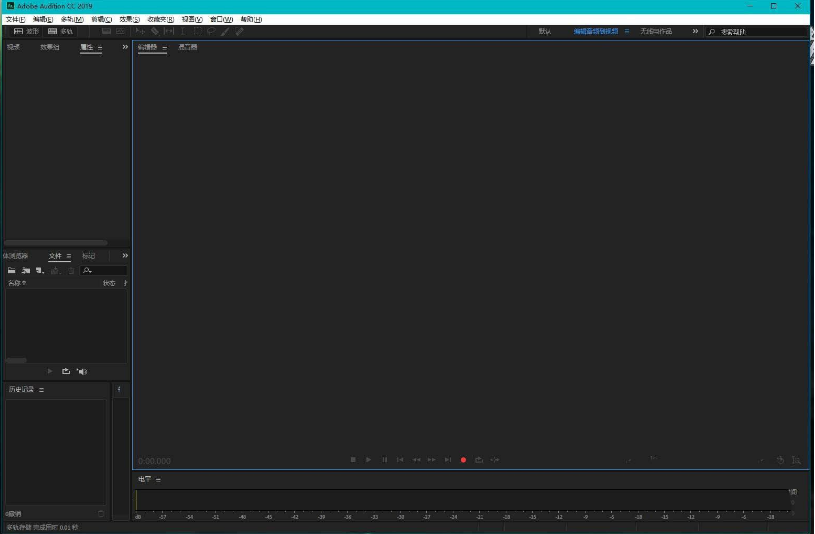Sort files by the 状态 column header
Image resolution: width=815 pixels, height=534 pixels.
pyautogui.click(x=109, y=283)
